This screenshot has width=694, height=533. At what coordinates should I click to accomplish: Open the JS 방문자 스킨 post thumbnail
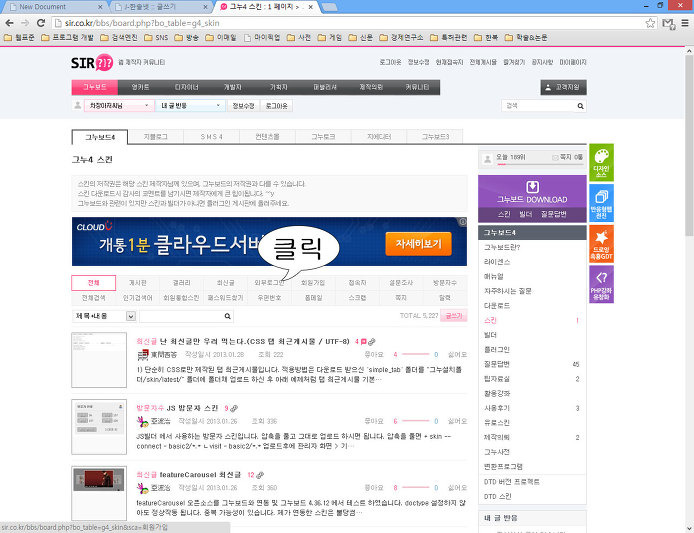[x=99, y=427]
